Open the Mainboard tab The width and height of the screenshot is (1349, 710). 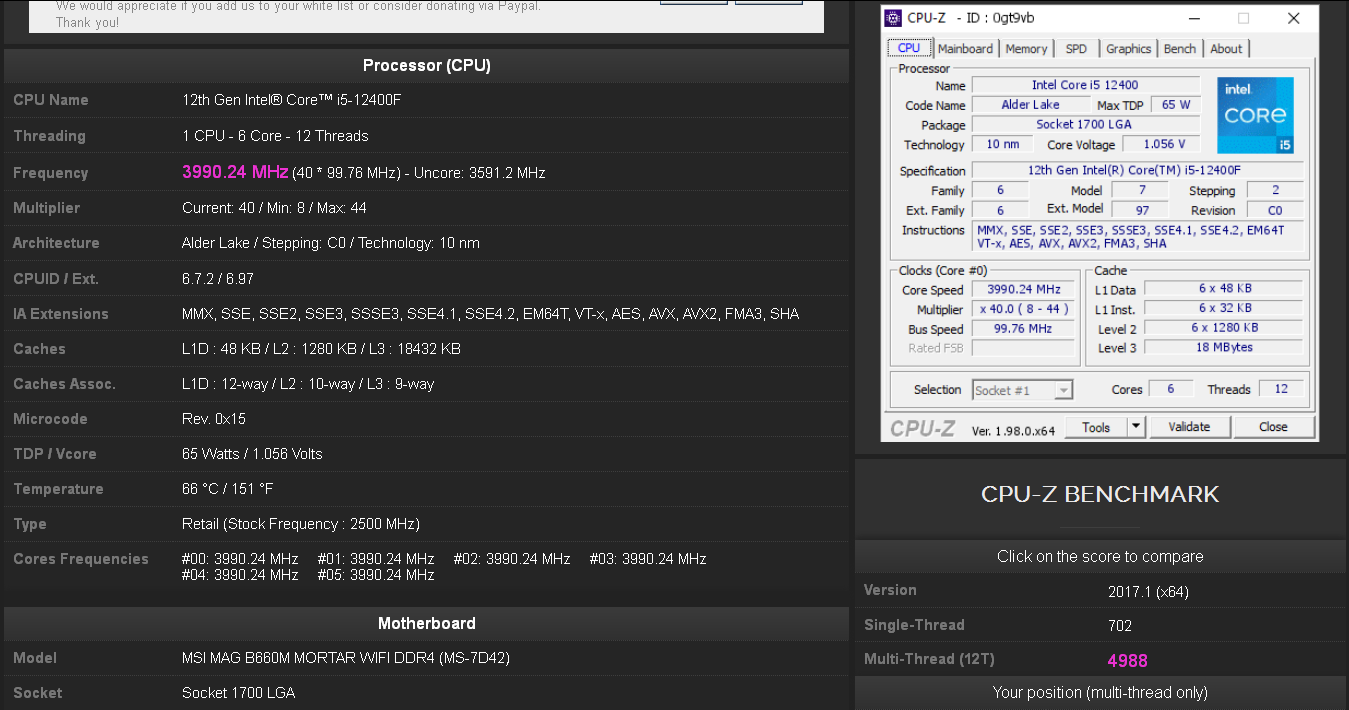(965, 49)
